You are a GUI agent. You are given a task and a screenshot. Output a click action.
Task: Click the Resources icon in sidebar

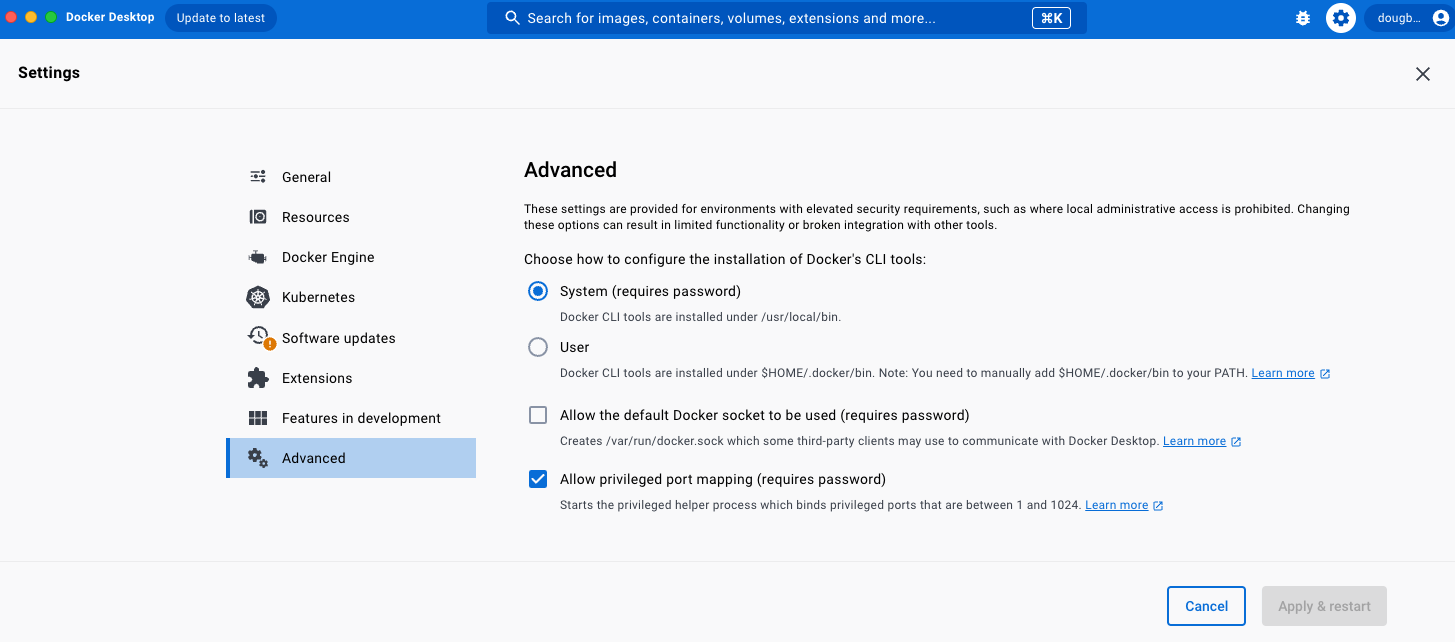coord(258,217)
